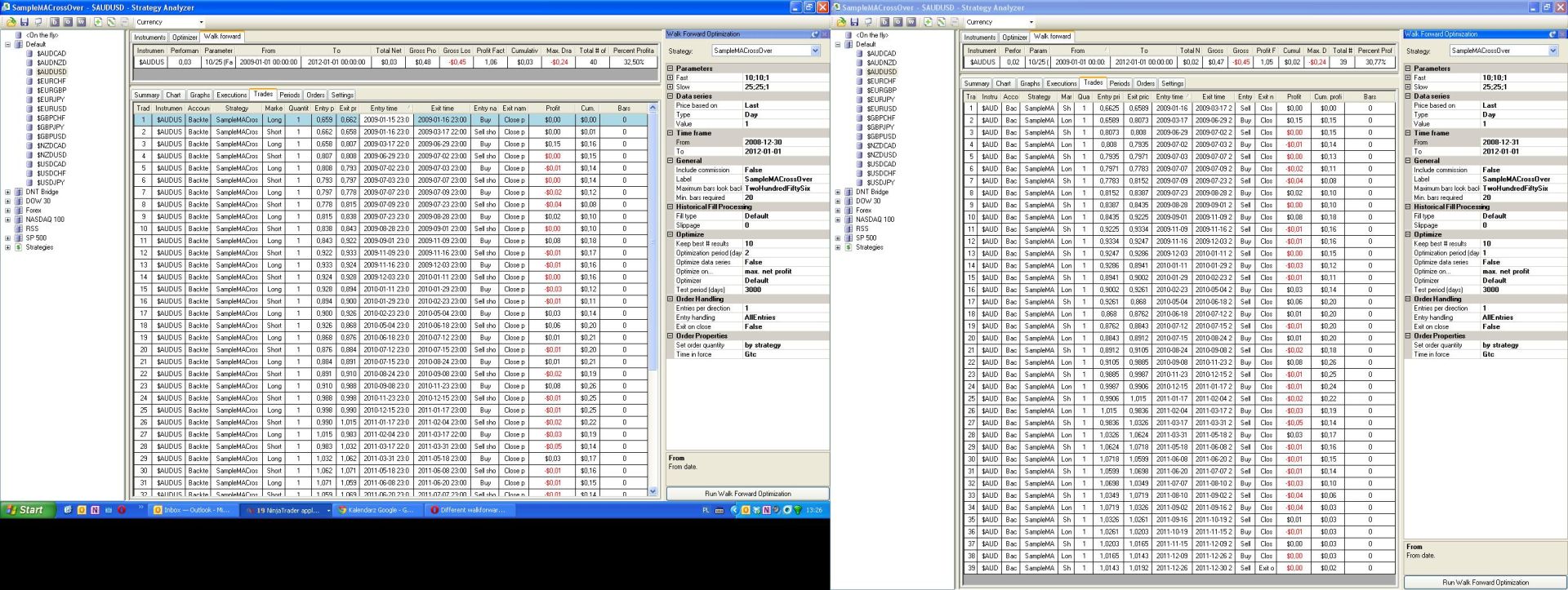Image resolution: width=1568 pixels, height=590 pixels.
Task: Expand the Slow parameter in right window properties
Action: [1408, 87]
